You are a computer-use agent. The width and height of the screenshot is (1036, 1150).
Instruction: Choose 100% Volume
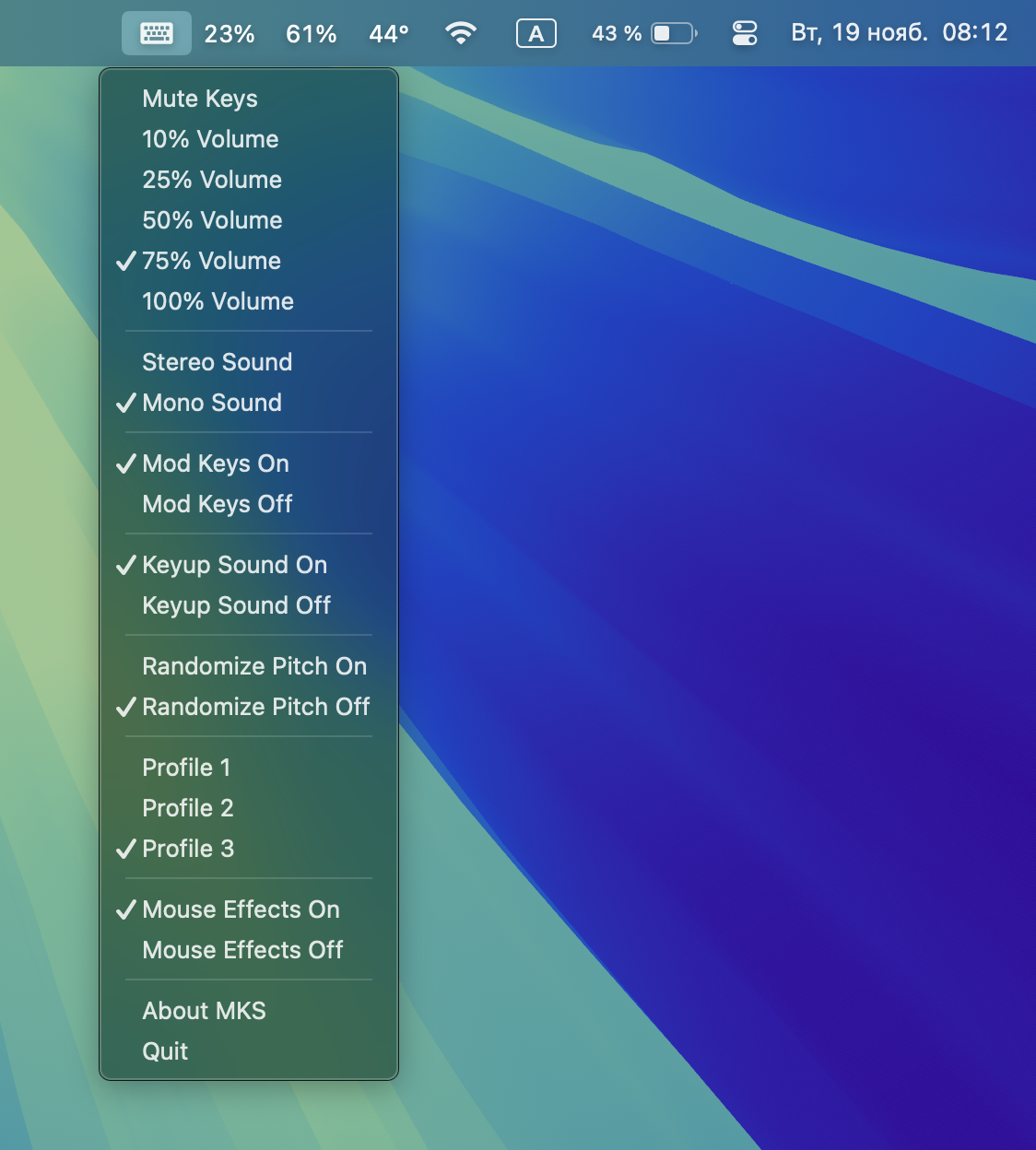218,301
